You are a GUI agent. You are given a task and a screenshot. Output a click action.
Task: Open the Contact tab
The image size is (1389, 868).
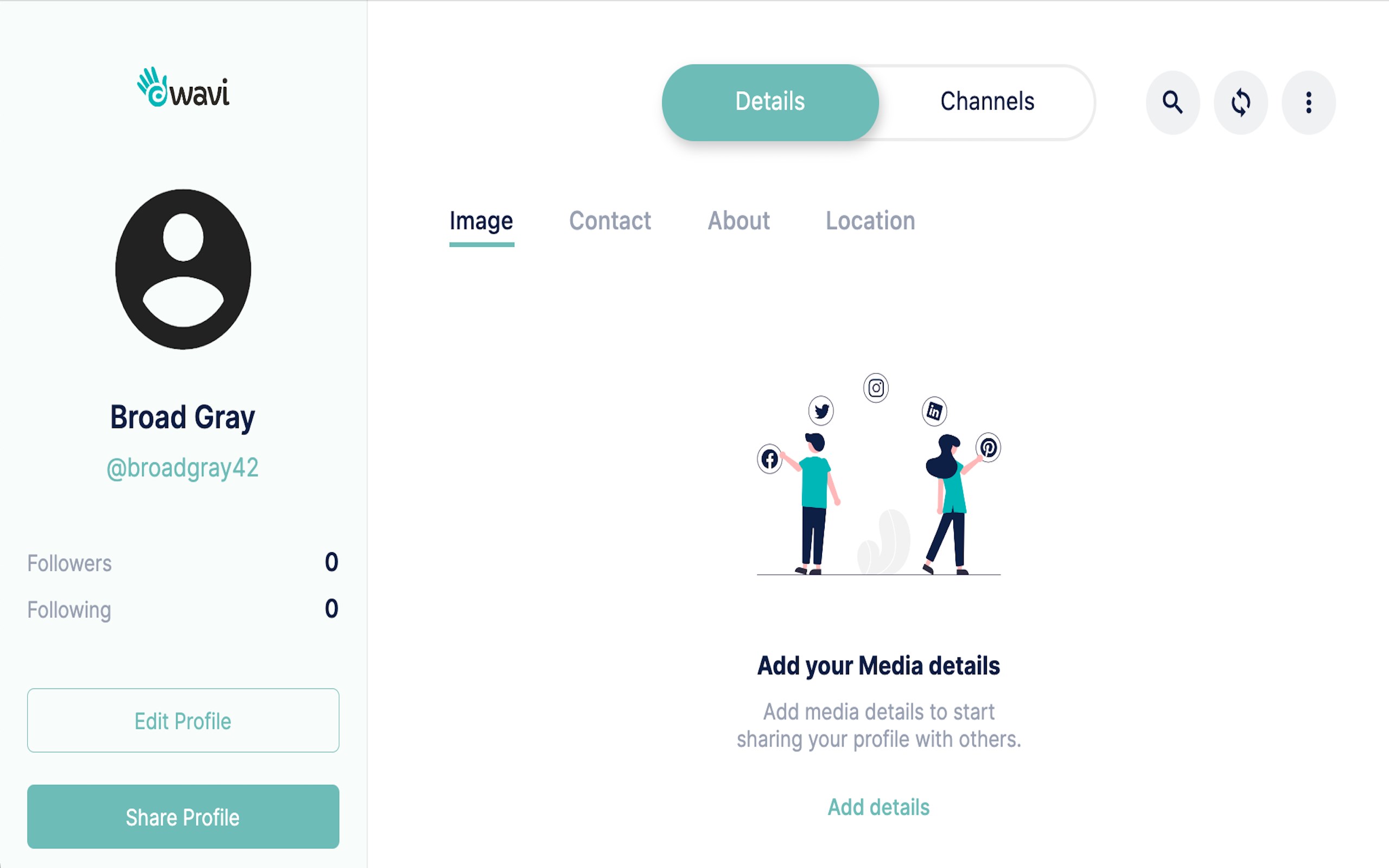609,221
